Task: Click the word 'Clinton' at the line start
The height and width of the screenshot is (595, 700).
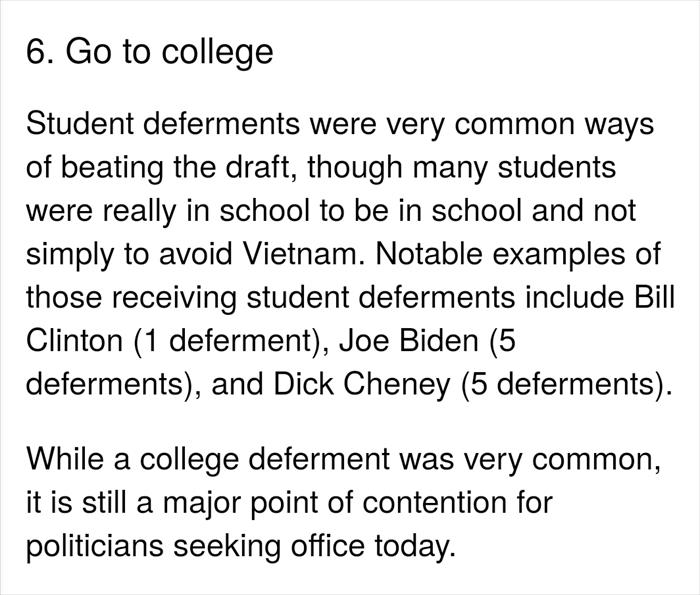Action: point(75,341)
